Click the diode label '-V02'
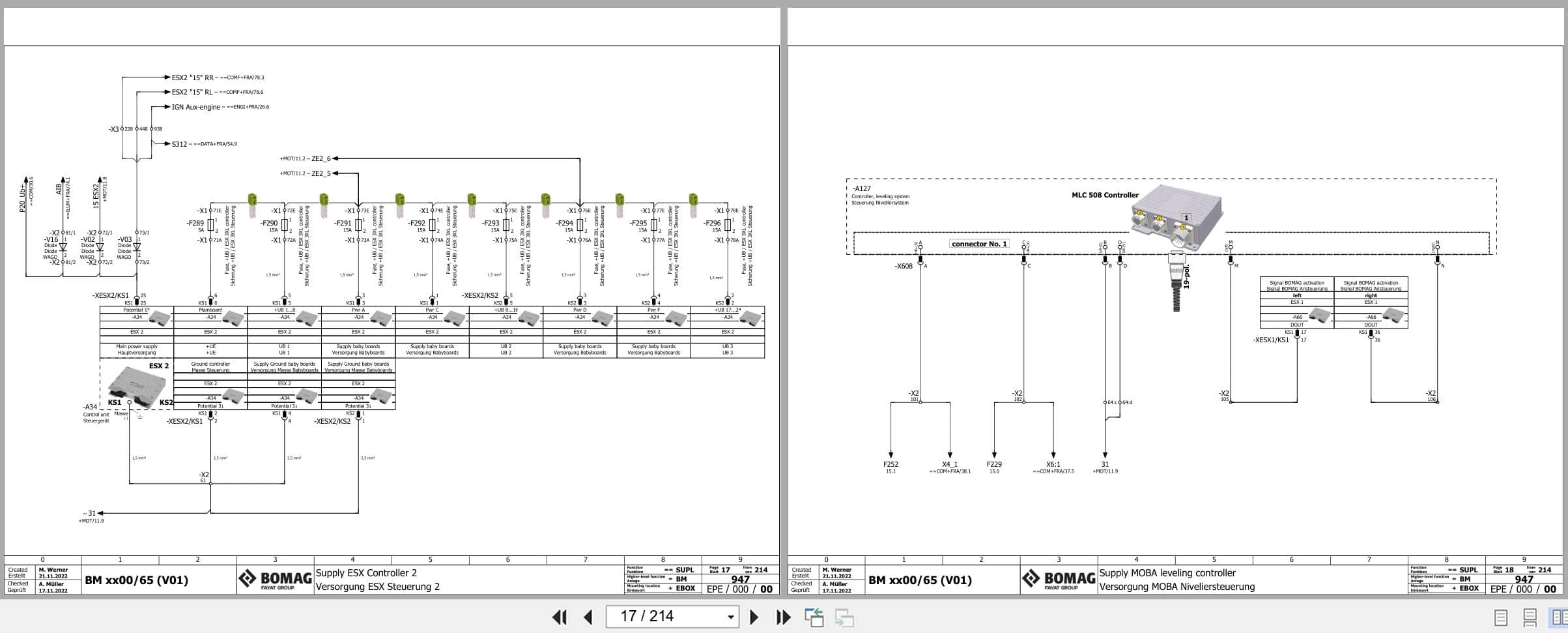This screenshot has height=633, width=1568. (x=88, y=240)
